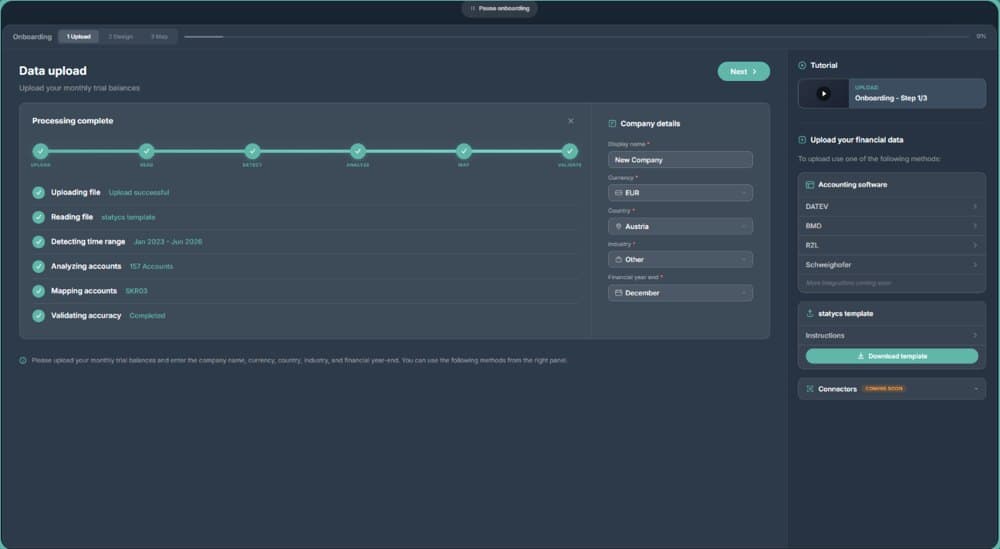Viewport: 1000px width, 549px height.
Task: Click the currency icon in the EUR field
Action: pos(618,193)
